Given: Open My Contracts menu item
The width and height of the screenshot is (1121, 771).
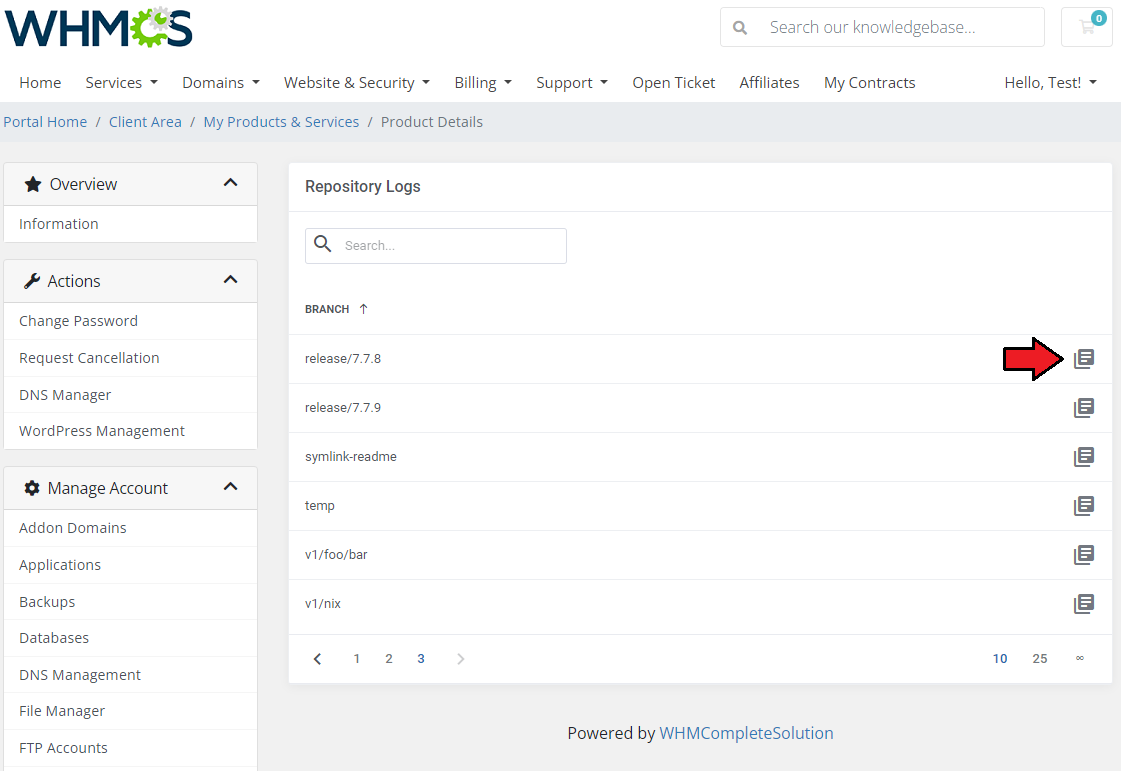Looking at the screenshot, I should click(x=869, y=82).
